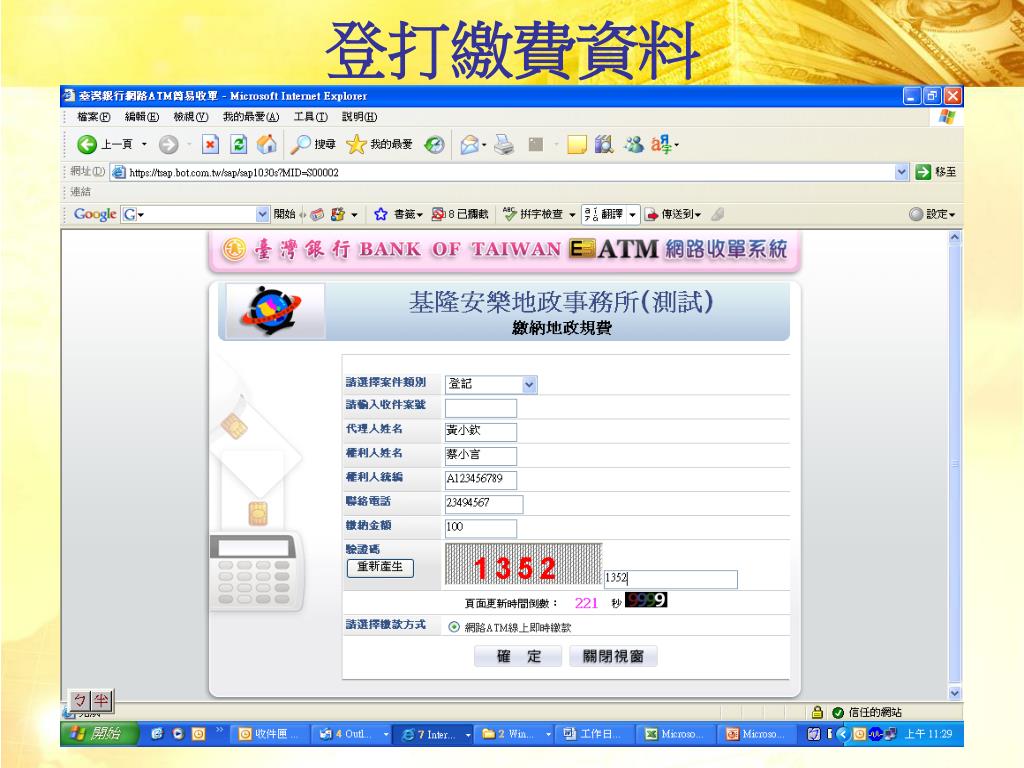This screenshot has height=768, width=1024.
Task: Expand translate button dropdown arrow
Action: [632, 214]
